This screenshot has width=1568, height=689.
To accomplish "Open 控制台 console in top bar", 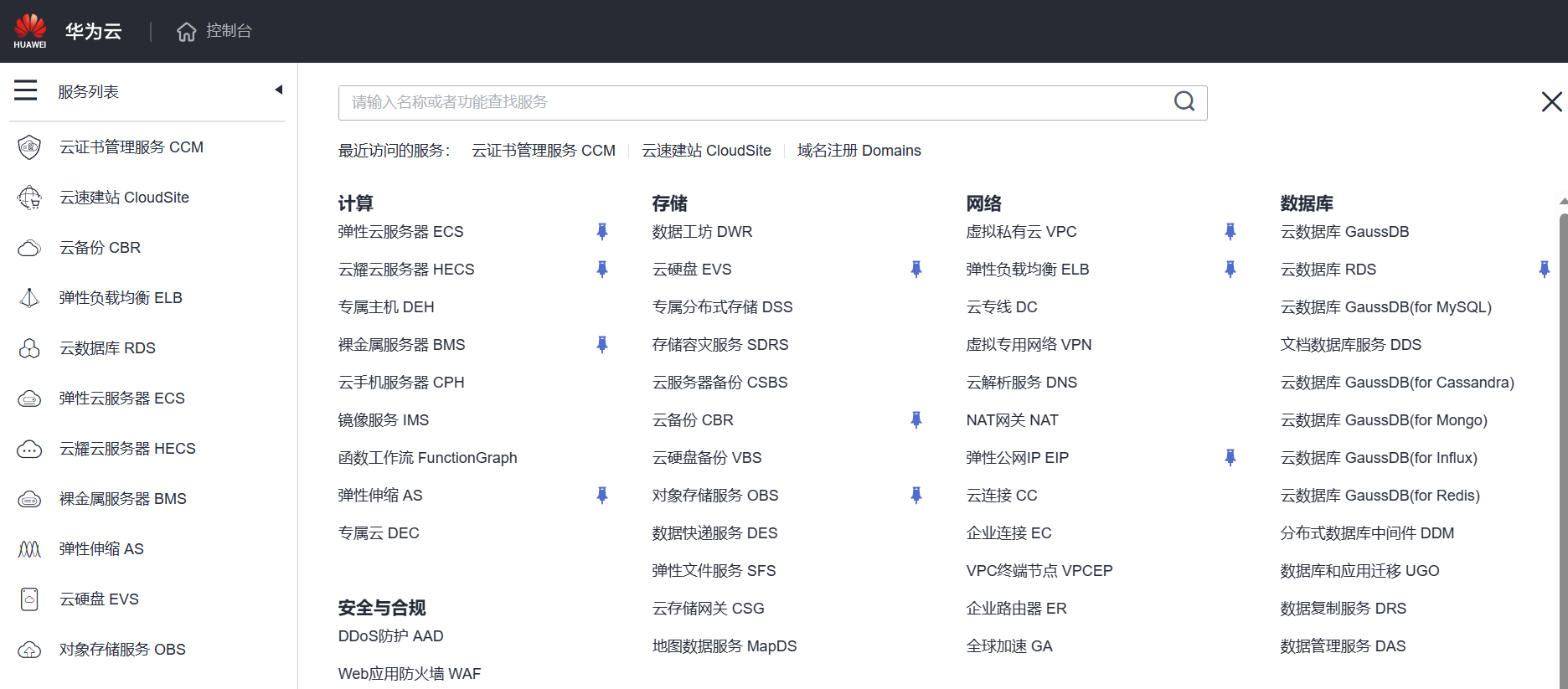I will tap(229, 31).
